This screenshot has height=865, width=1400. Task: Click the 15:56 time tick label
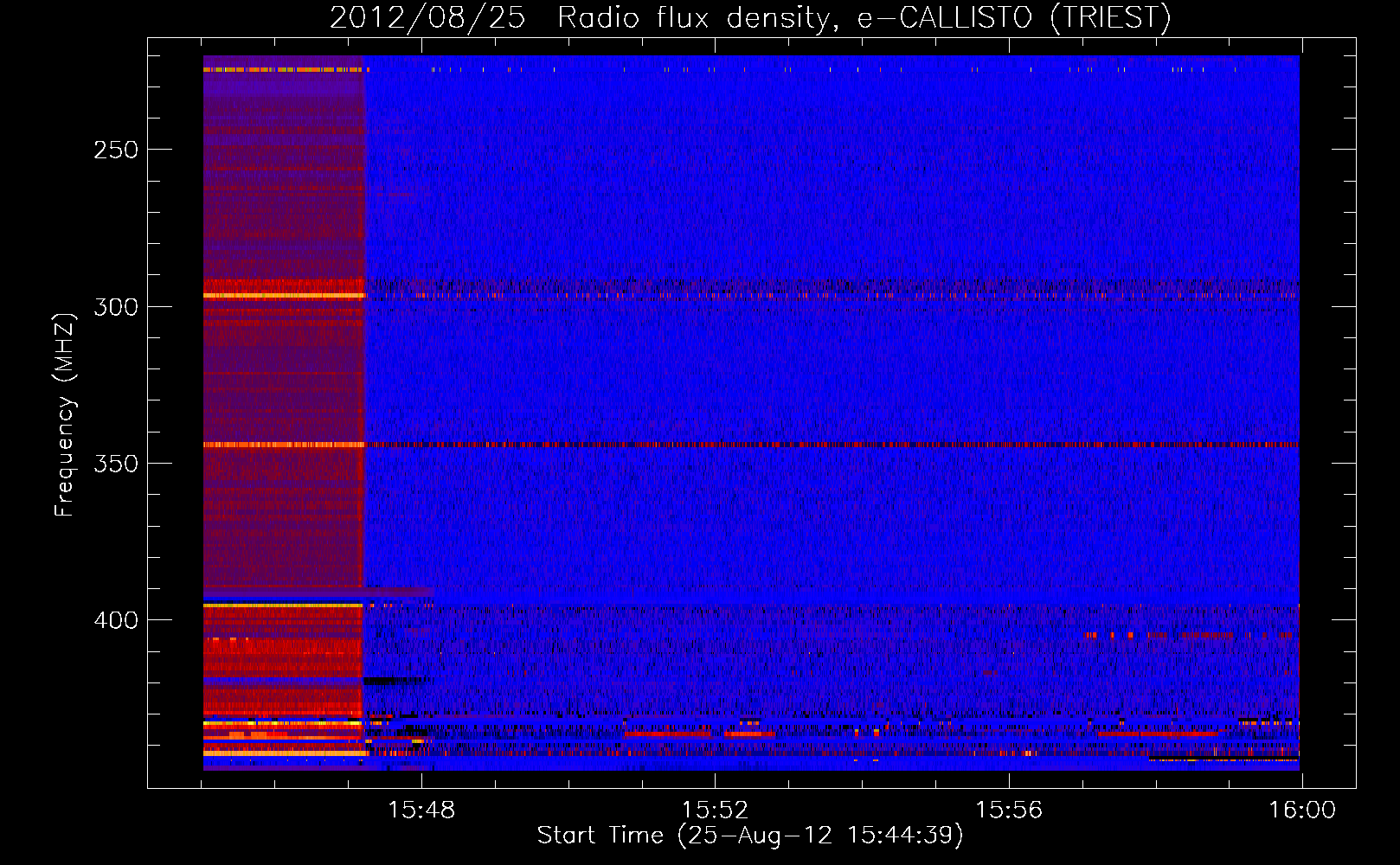point(1009,811)
